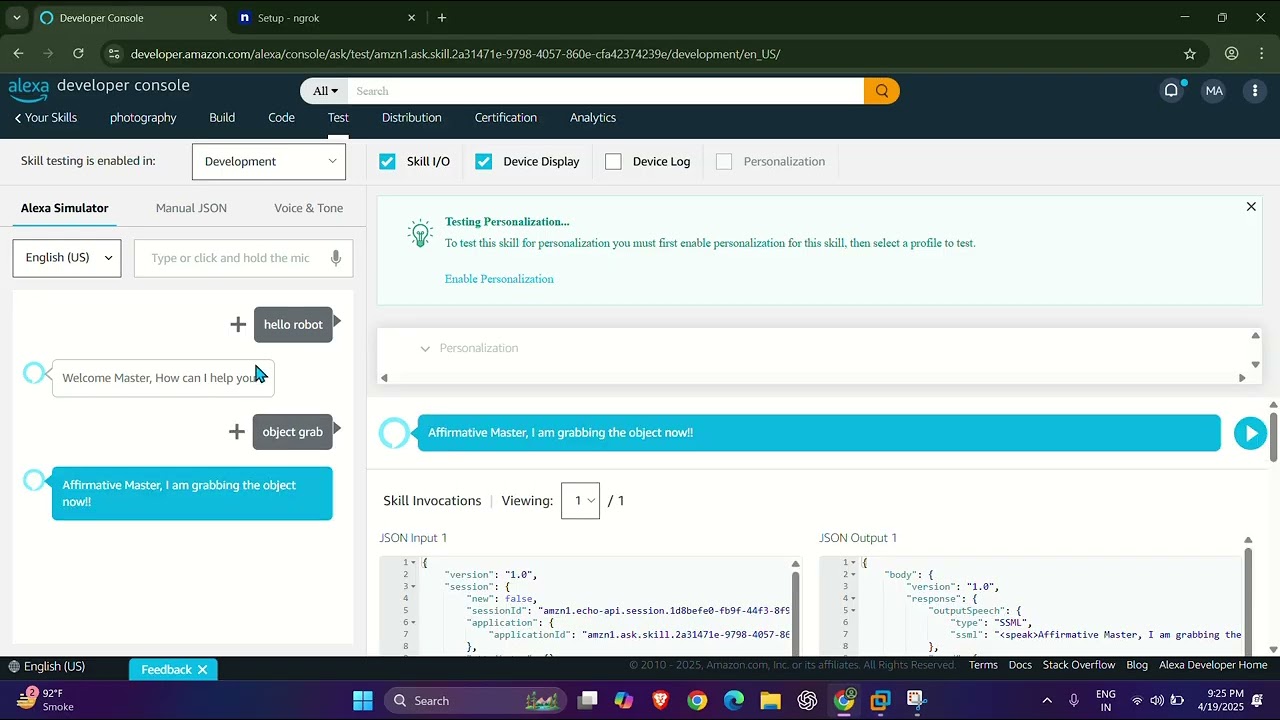Click the console Search input field
The image size is (1280, 720).
606,91
